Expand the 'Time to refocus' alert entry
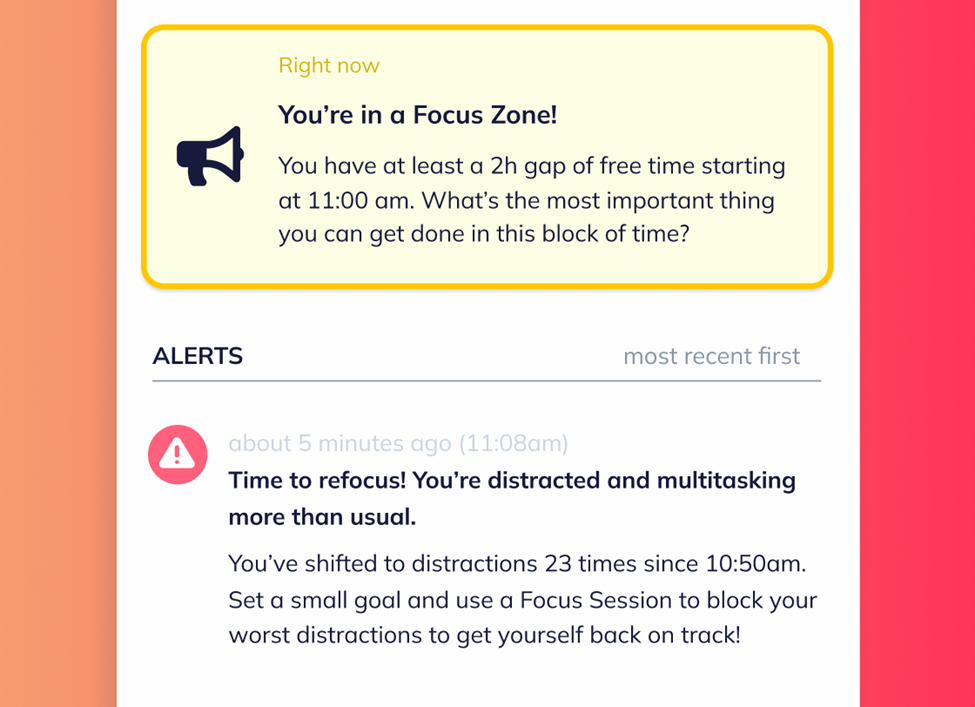Viewport: 975px width, 707px height. 512,498
